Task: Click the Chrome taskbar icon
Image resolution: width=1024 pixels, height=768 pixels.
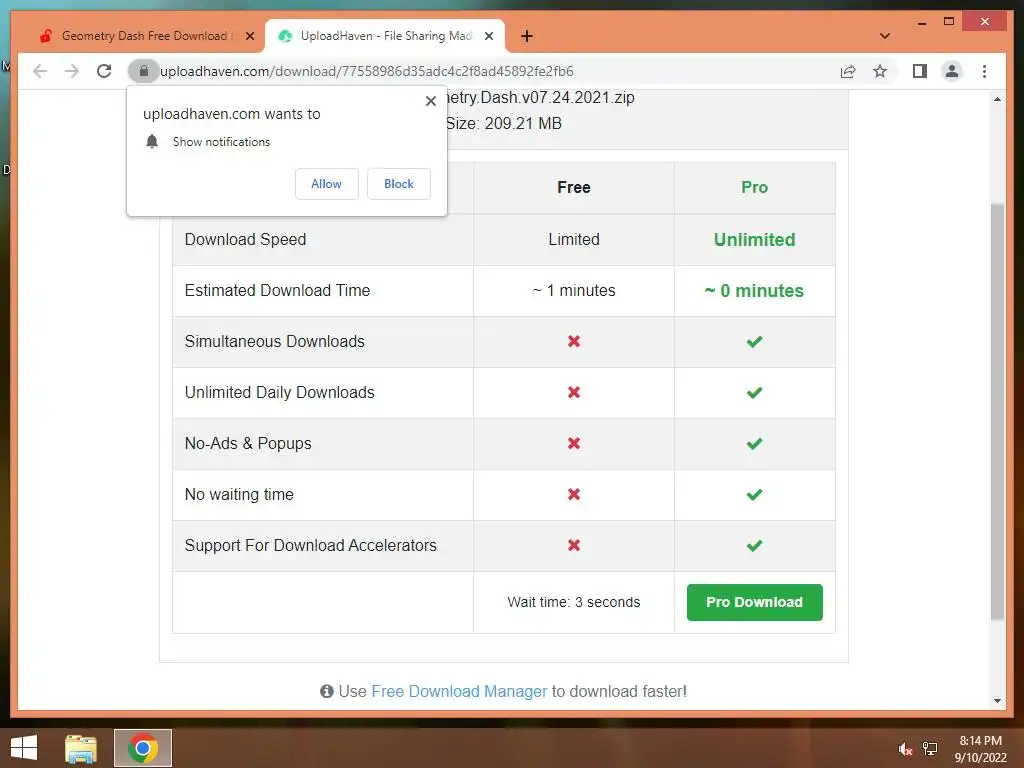Action: pos(143,748)
